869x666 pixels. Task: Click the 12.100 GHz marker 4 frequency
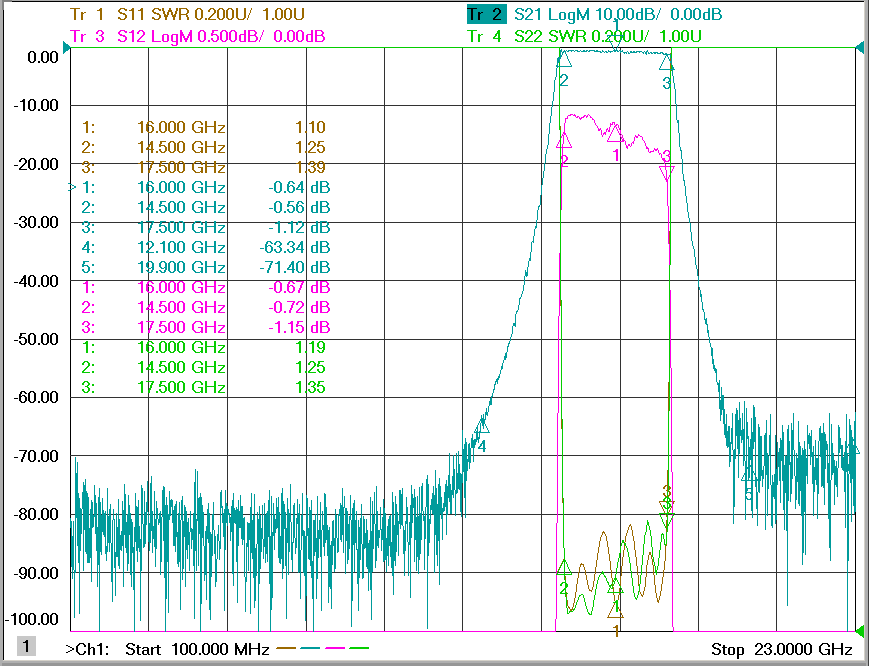[x=181, y=247]
